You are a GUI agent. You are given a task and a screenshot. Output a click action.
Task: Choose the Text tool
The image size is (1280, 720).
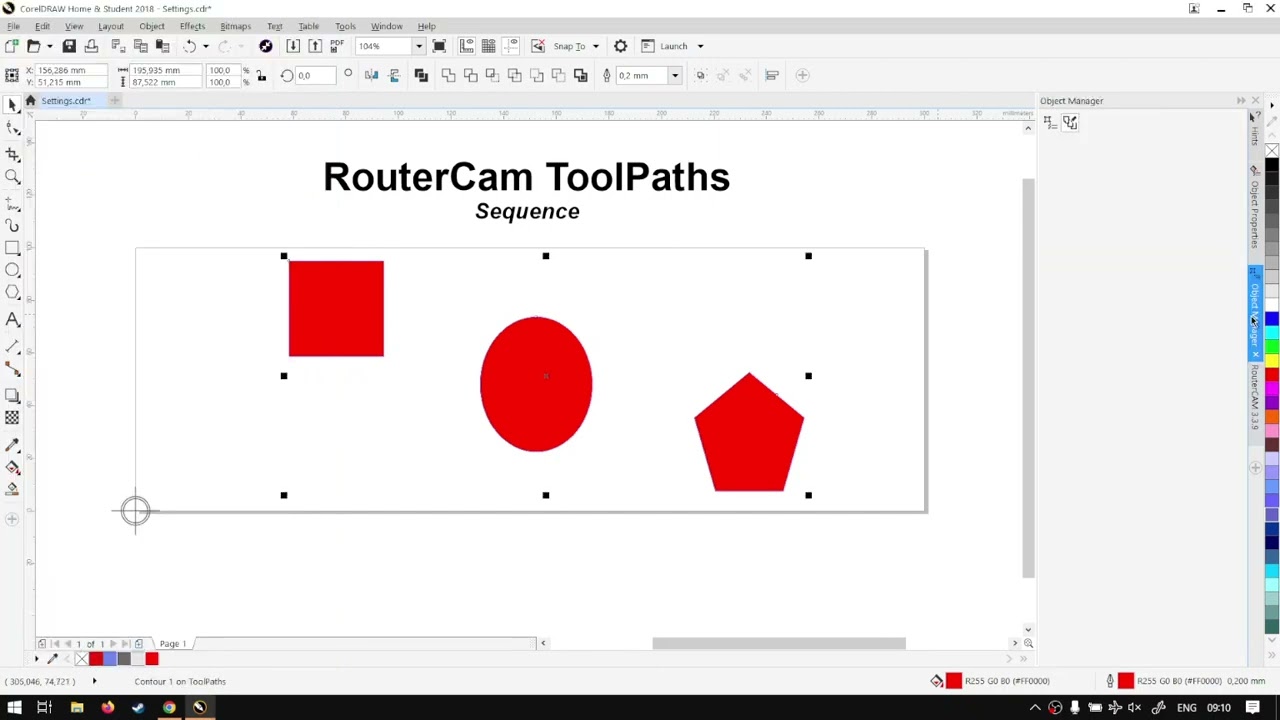12,320
